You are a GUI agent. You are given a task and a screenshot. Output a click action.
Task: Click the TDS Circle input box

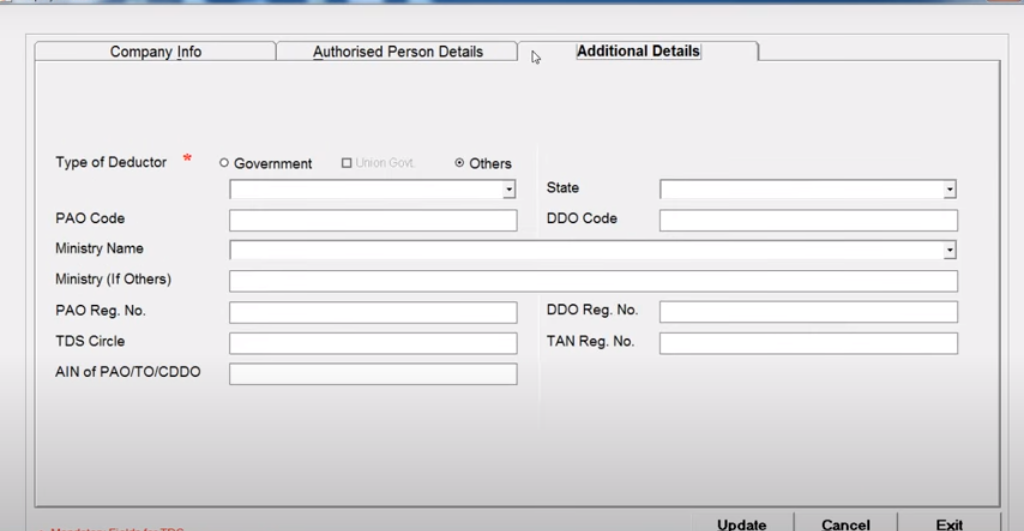pos(373,343)
